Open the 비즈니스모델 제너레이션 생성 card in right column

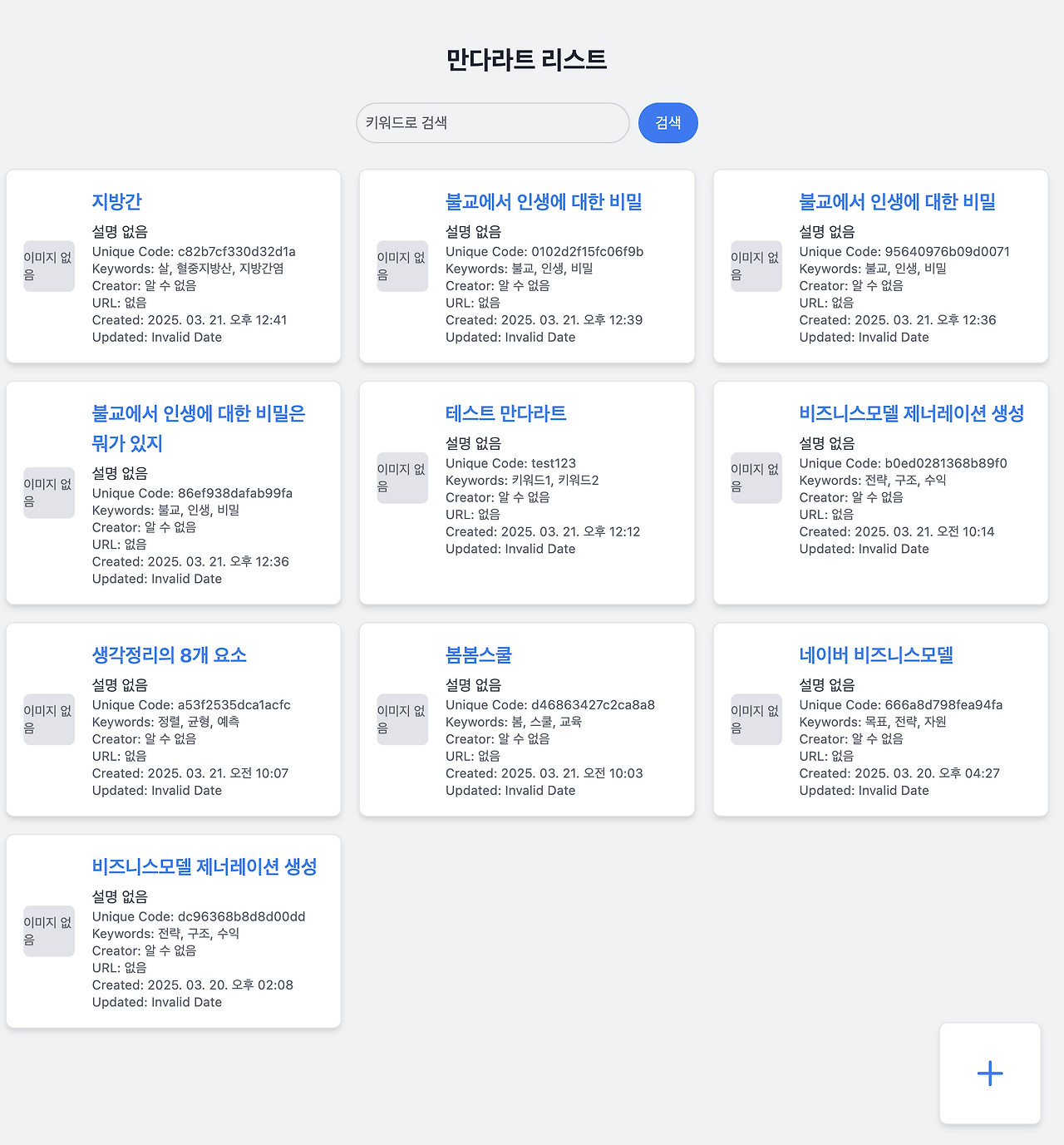911,413
